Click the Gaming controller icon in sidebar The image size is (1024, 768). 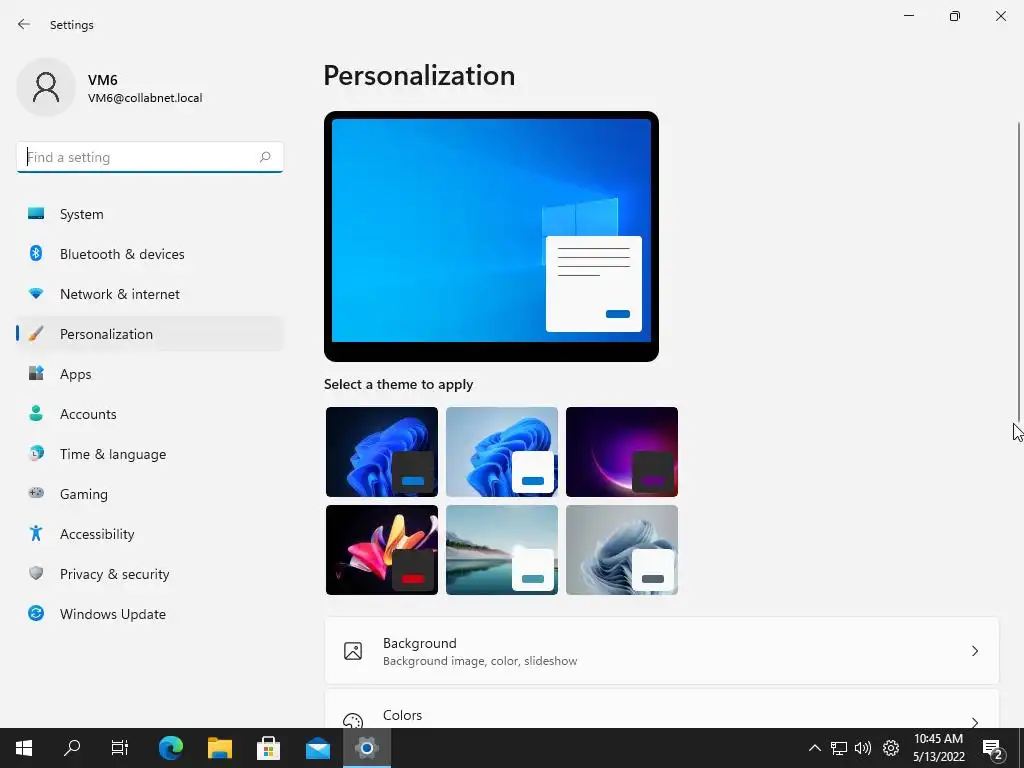(x=36, y=493)
